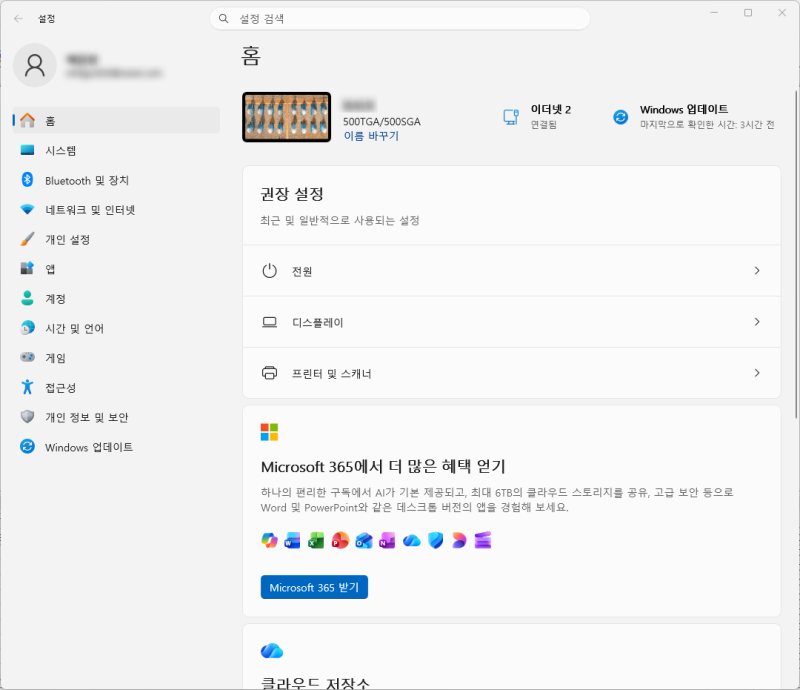Viewport: 800px width, 690px height.
Task: Click the 개인 정보 및 보안 shield icon
Action: (28, 417)
